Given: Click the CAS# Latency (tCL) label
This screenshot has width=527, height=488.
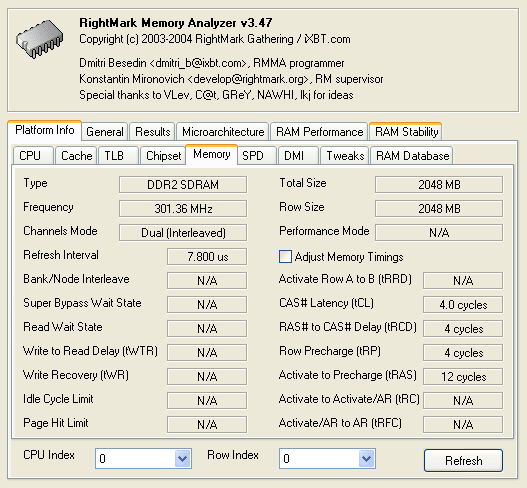Looking at the screenshot, I should coord(326,303).
